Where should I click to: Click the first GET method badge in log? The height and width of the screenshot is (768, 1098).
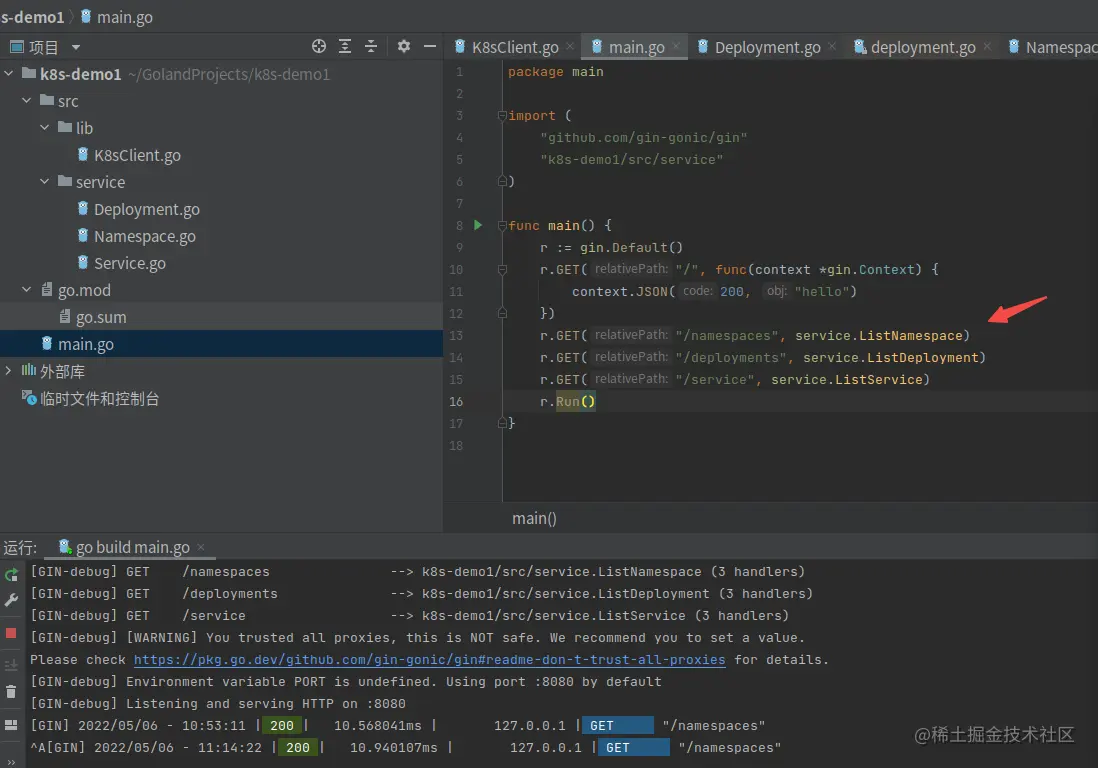pos(618,725)
